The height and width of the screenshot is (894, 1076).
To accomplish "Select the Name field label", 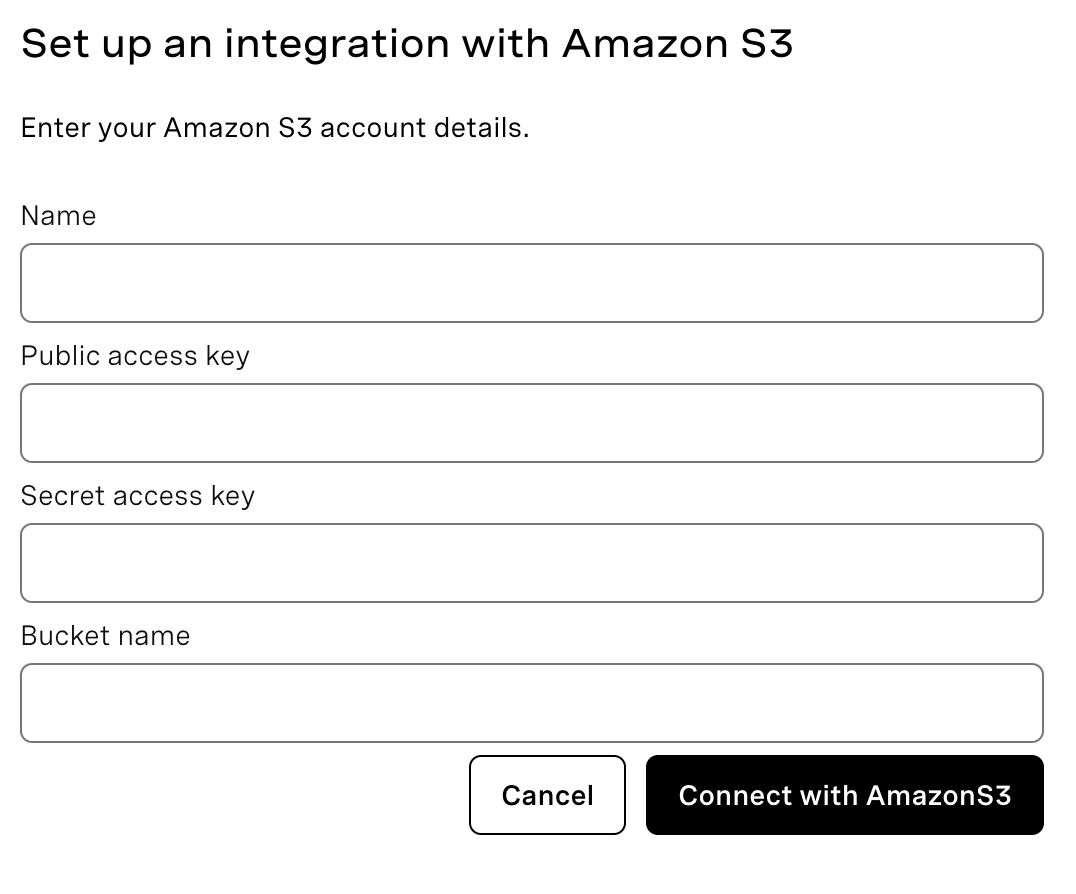I will [58, 216].
